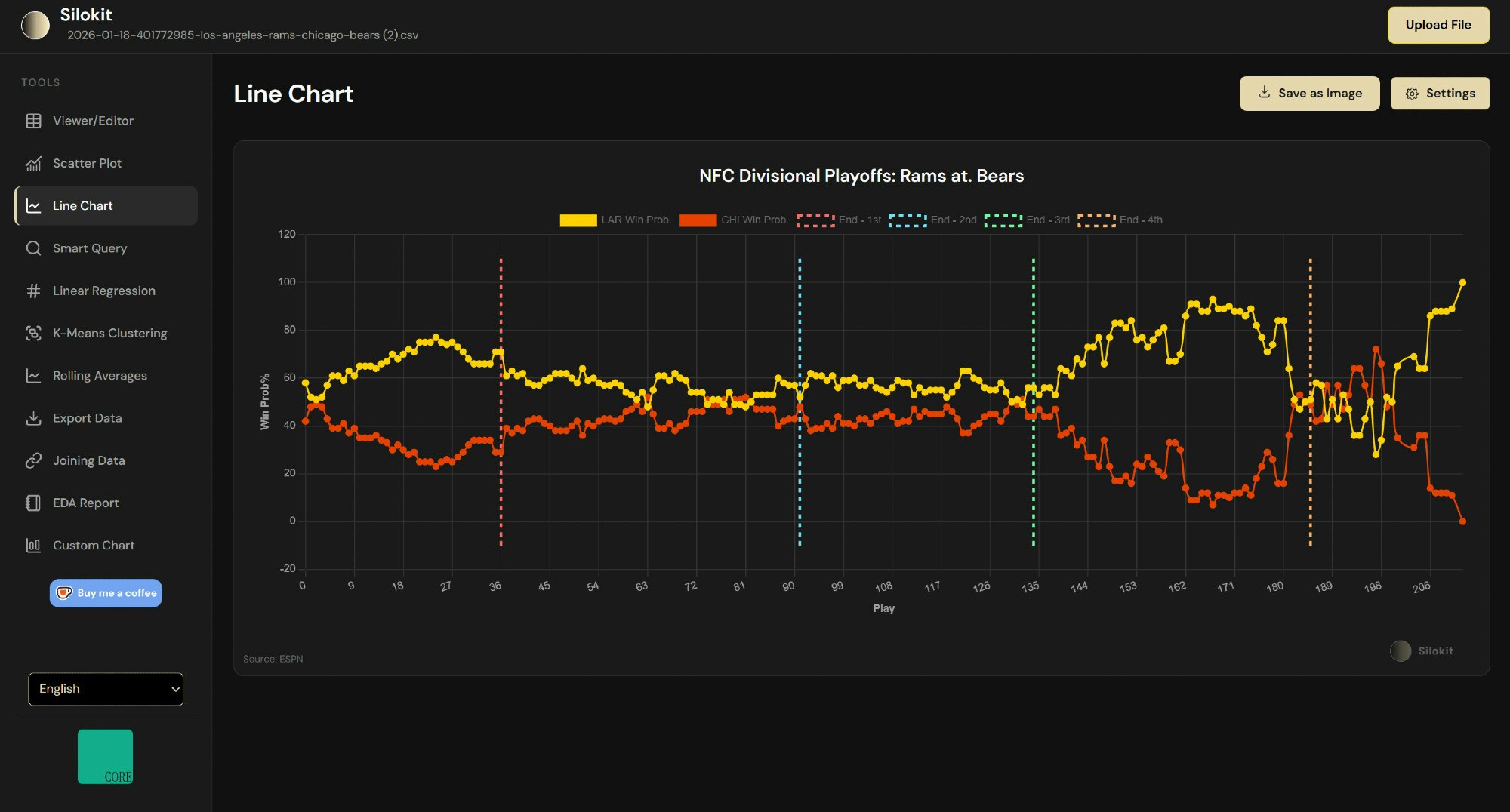Click the End - 3rd legend label

click(1048, 220)
